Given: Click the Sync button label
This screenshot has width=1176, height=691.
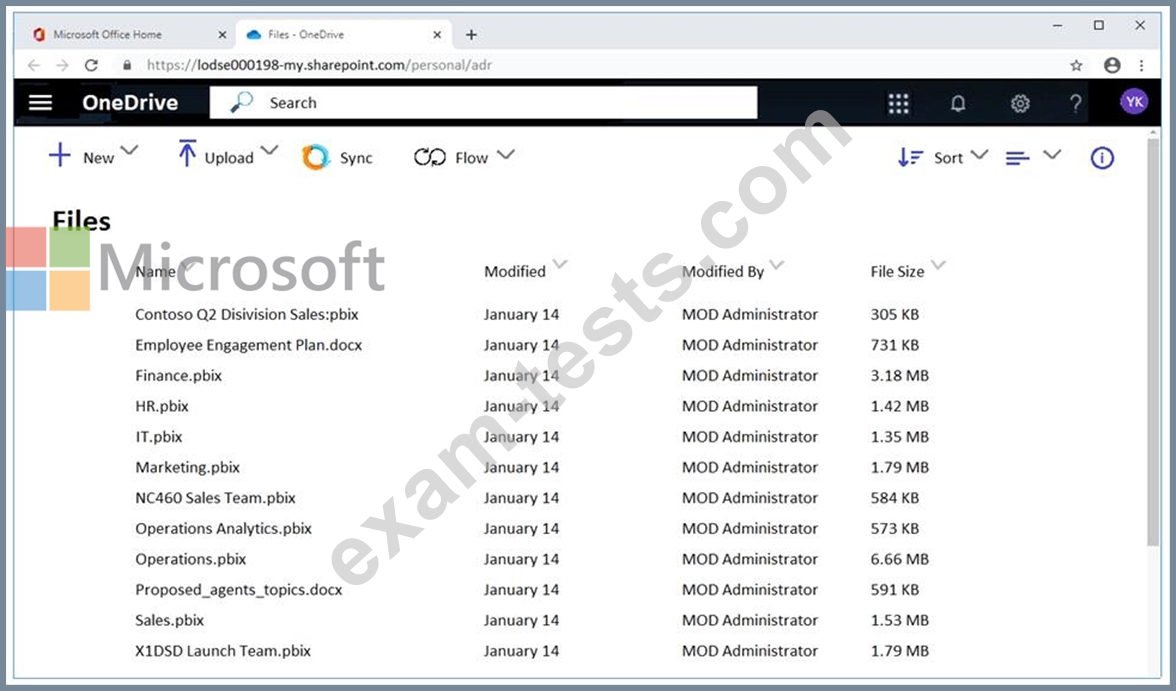Looking at the screenshot, I should point(356,158).
